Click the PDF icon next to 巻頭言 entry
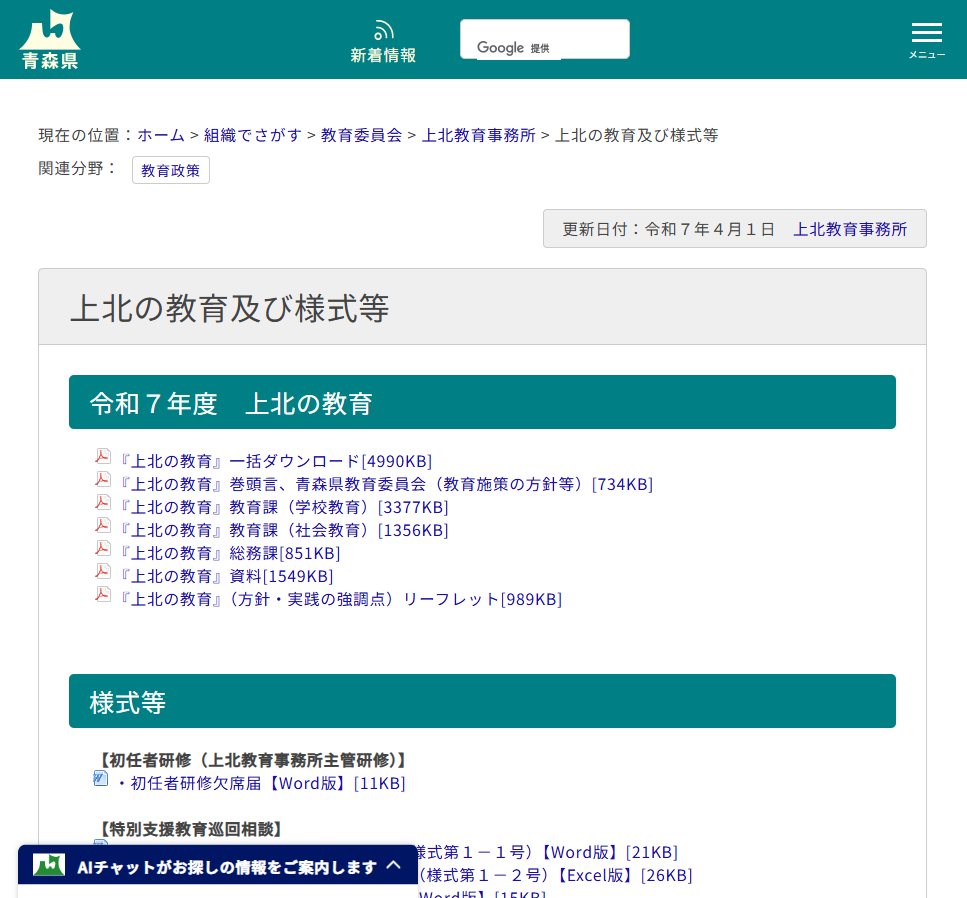The image size is (967, 898). [103, 478]
